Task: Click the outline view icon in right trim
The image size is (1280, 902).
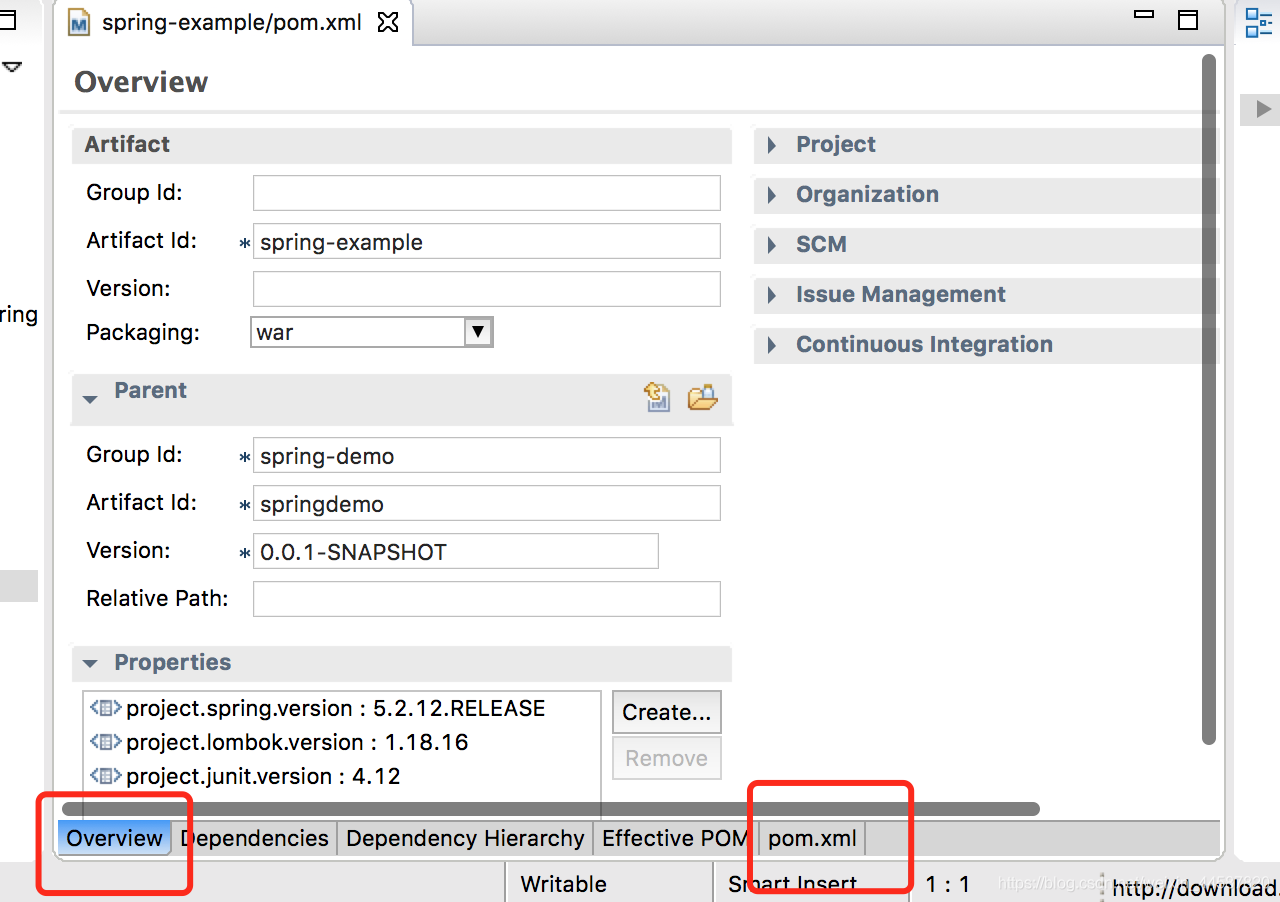Action: [1258, 21]
